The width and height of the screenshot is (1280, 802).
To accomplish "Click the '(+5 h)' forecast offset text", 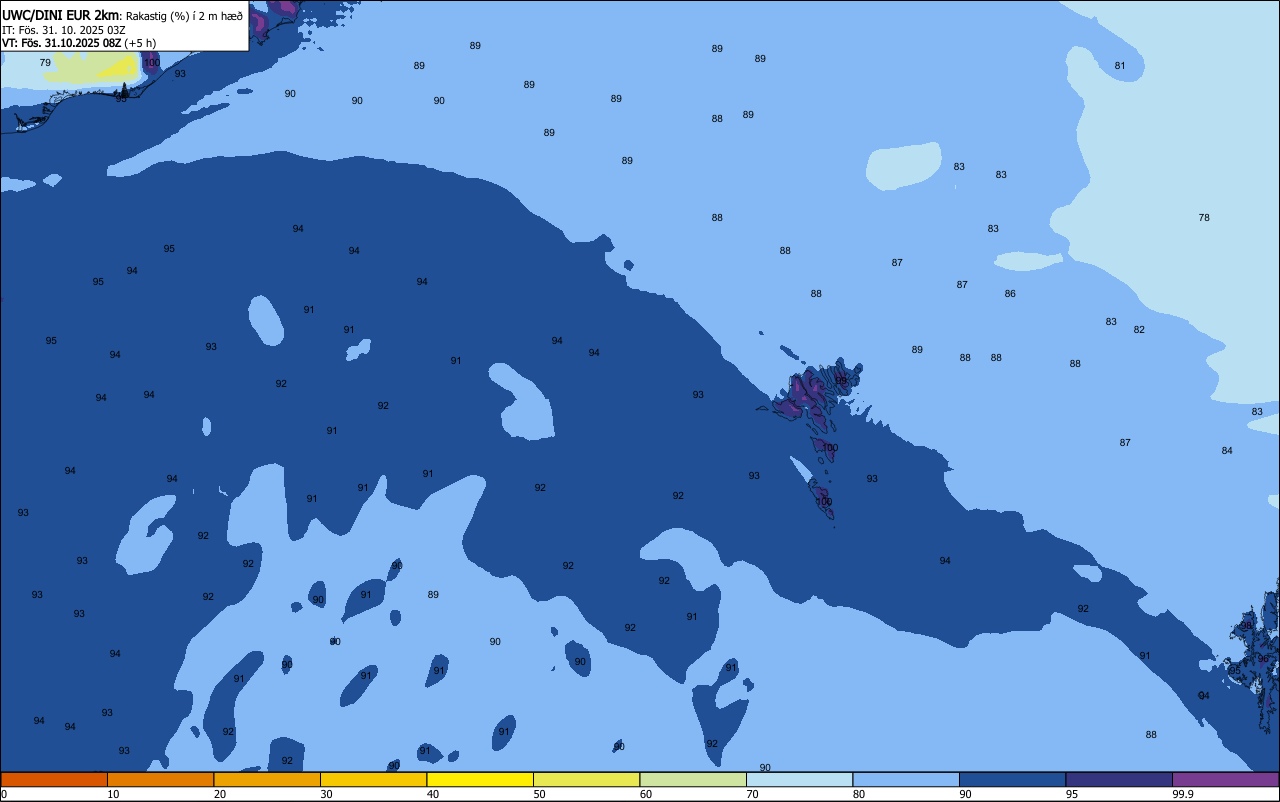I will click(140, 43).
